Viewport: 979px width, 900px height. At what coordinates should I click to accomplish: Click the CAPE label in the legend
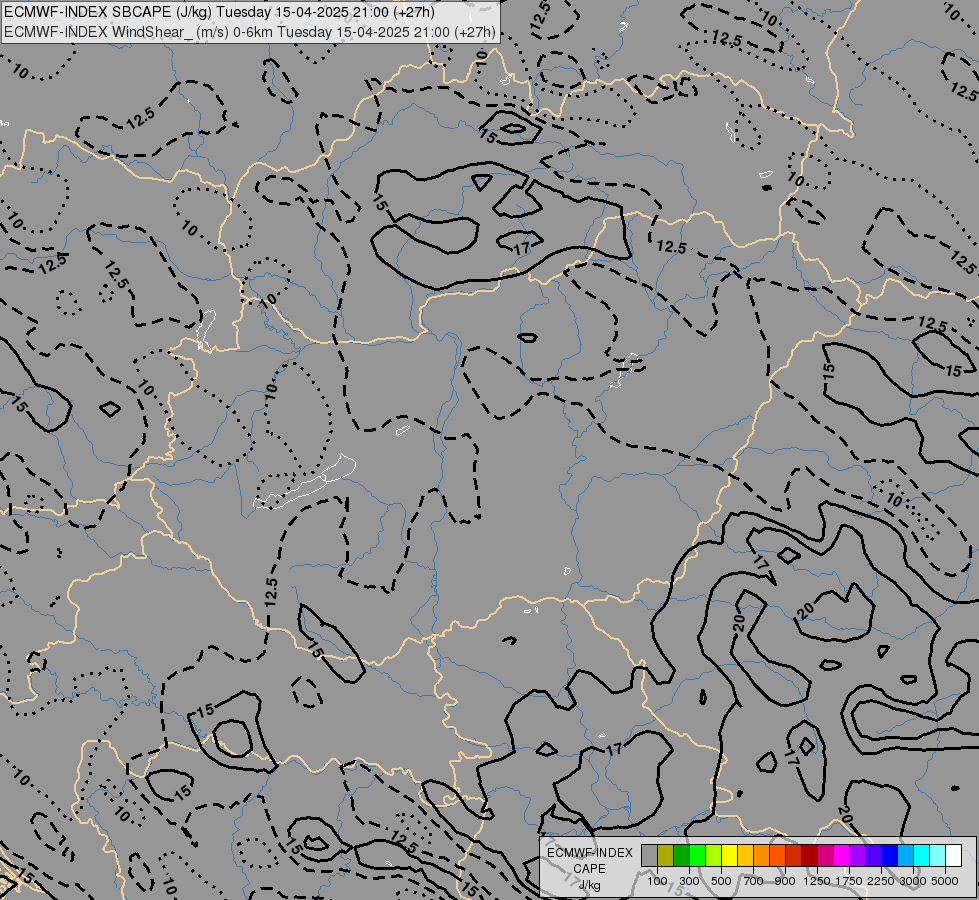[x=589, y=869]
